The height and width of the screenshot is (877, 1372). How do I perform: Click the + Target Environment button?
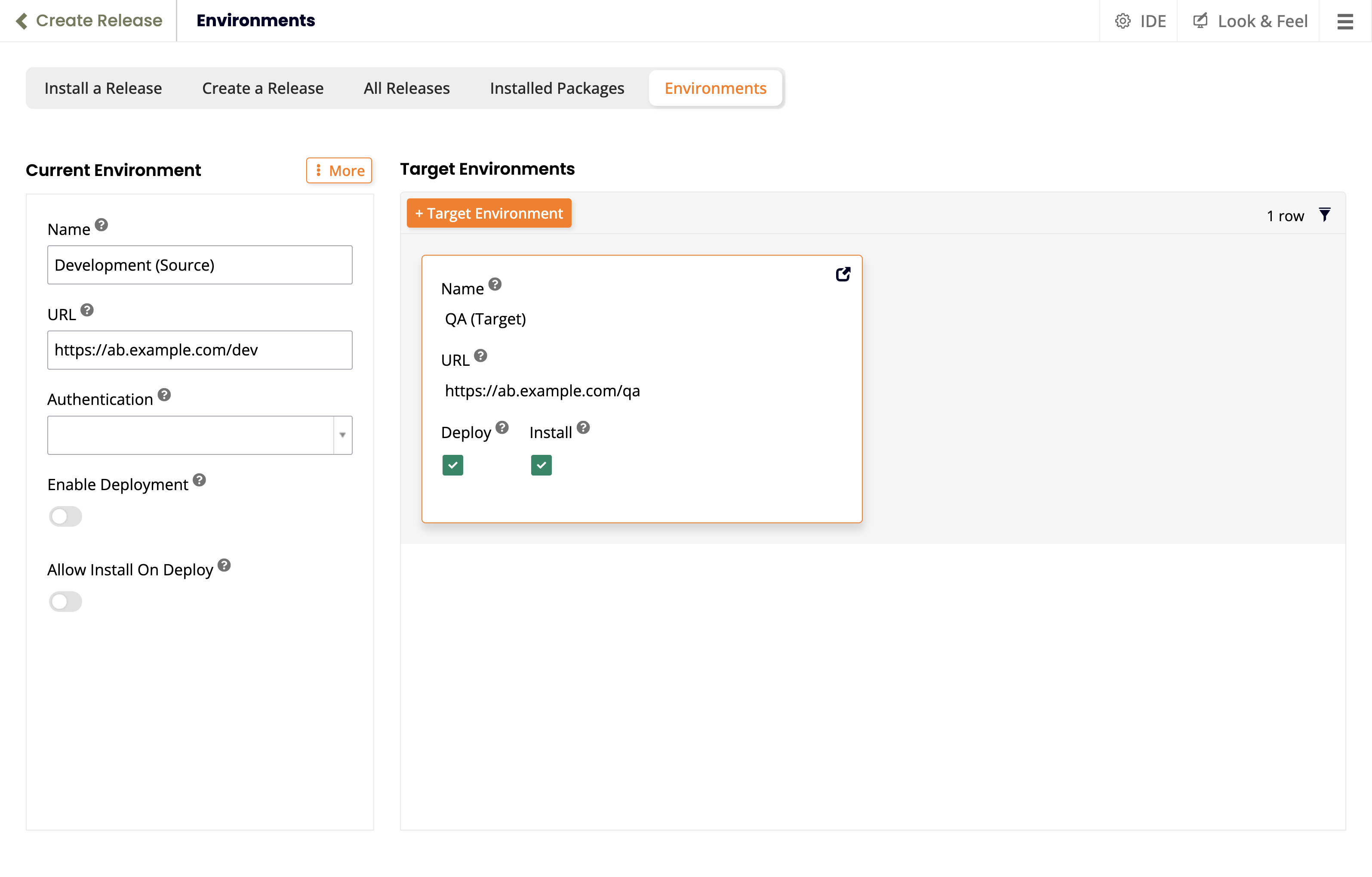click(489, 213)
